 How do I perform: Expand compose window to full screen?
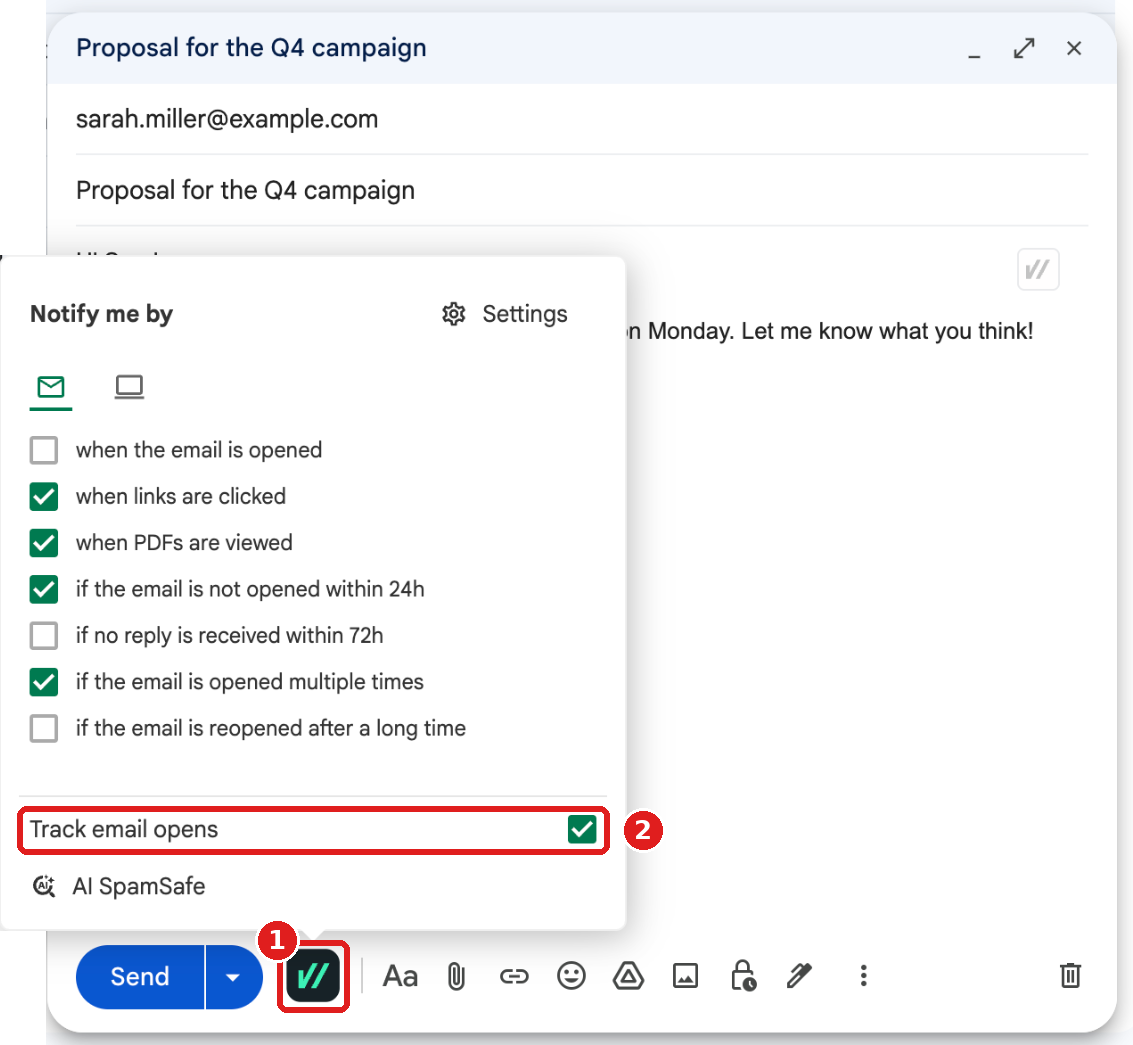pyautogui.click(x=1024, y=48)
